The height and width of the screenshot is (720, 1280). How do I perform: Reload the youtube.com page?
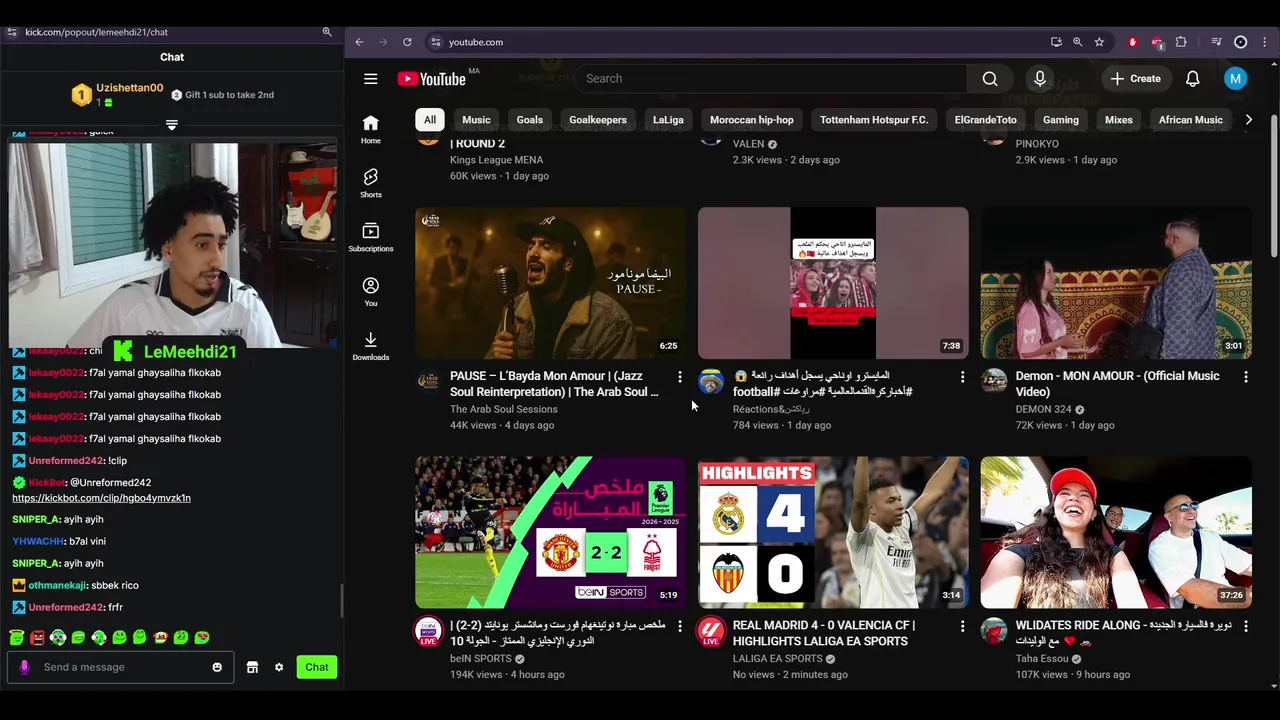(407, 42)
